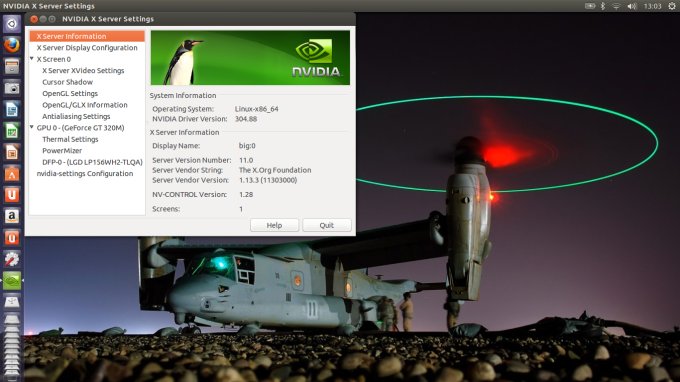Screen dimensions: 680x382
Task: Click the display name value big:0
Action: 247,146
